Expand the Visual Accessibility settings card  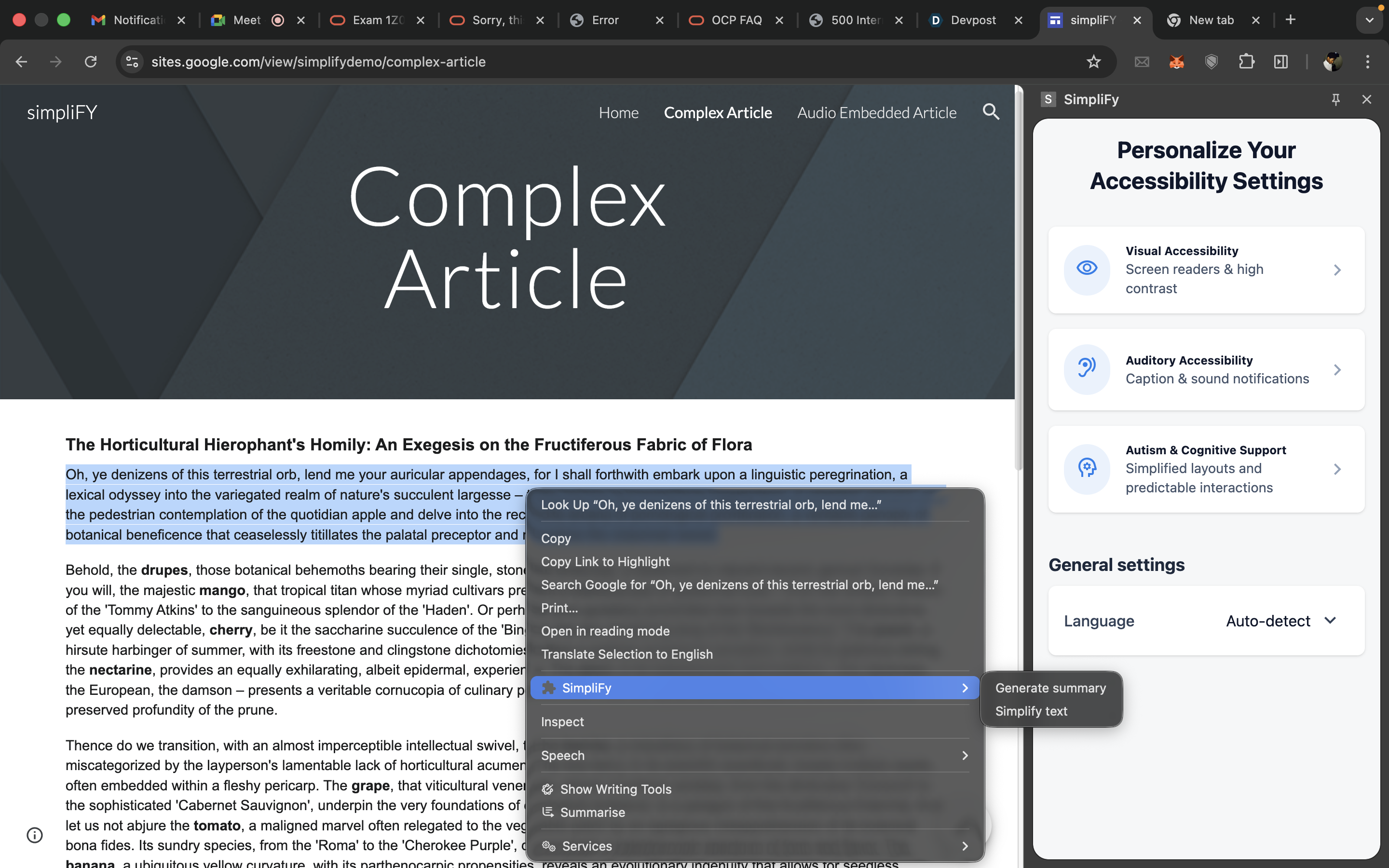1206,270
